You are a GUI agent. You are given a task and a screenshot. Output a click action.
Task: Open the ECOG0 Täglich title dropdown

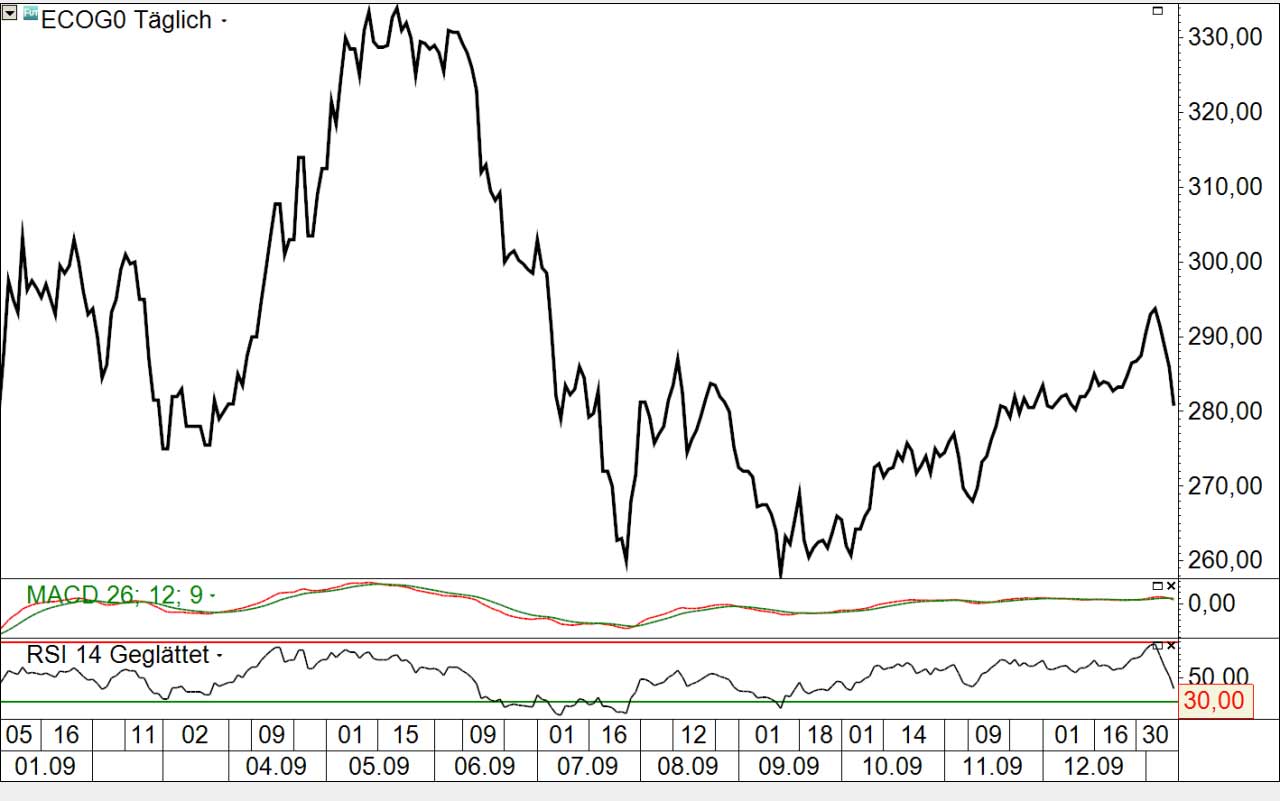(223, 21)
